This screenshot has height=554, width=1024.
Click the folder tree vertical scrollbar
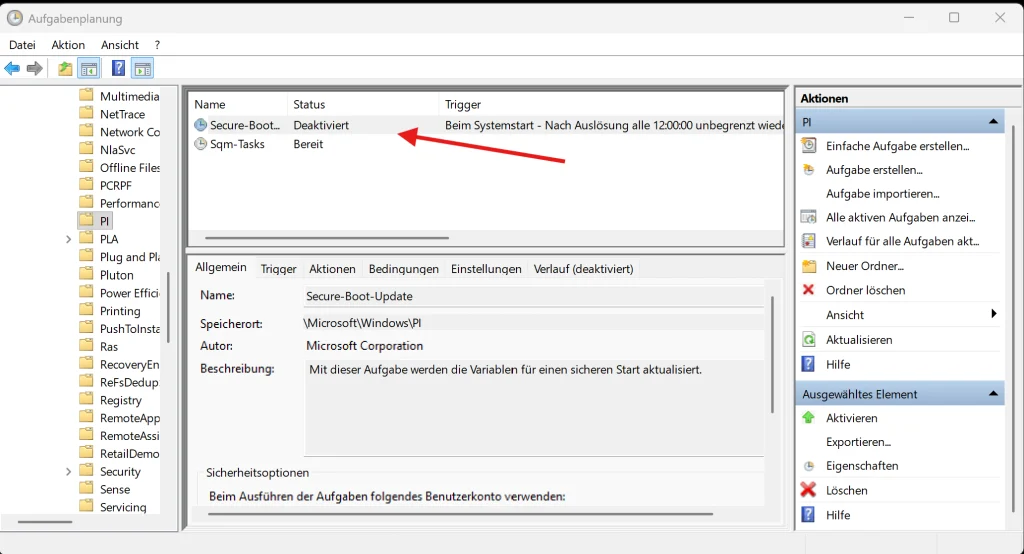pos(168,307)
